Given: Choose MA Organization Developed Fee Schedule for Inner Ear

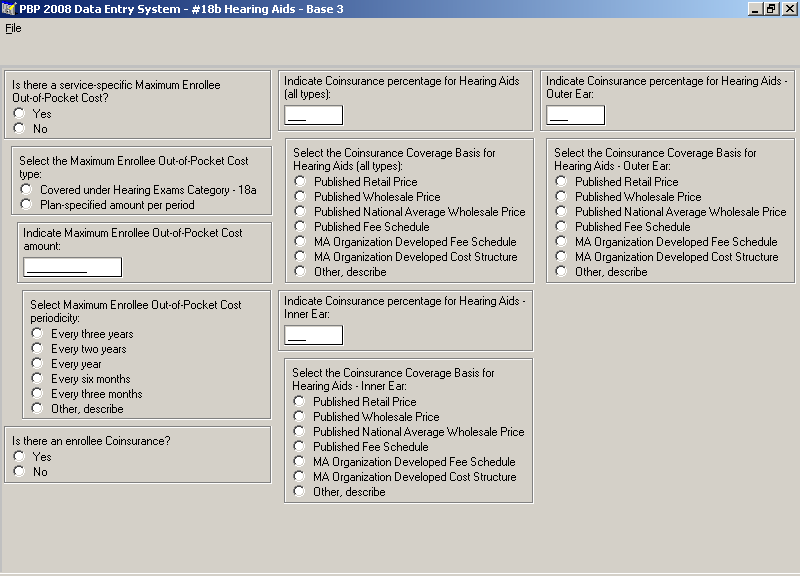Looking at the screenshot, I should [x=299, y=461].
